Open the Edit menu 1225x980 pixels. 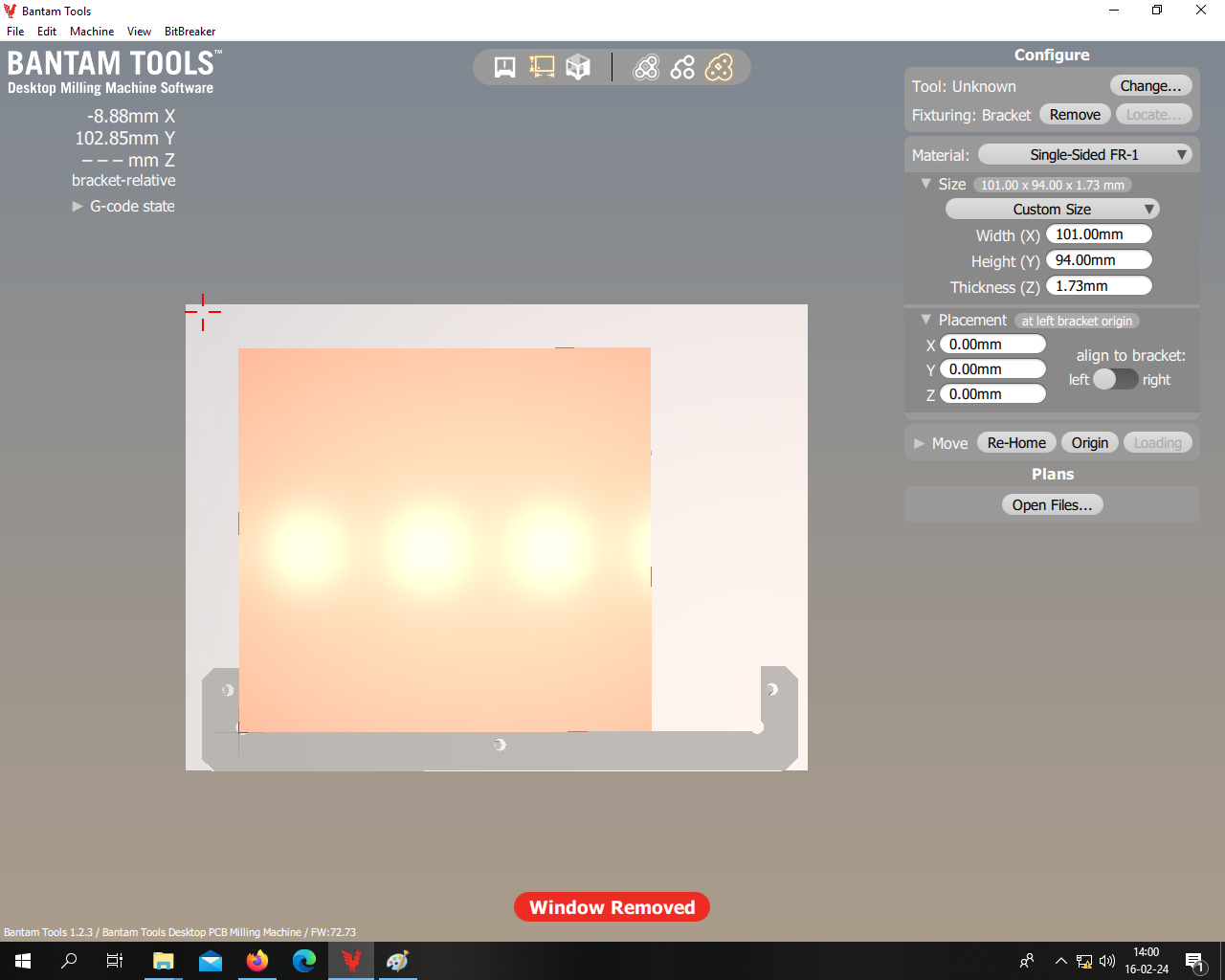[47, 31]
